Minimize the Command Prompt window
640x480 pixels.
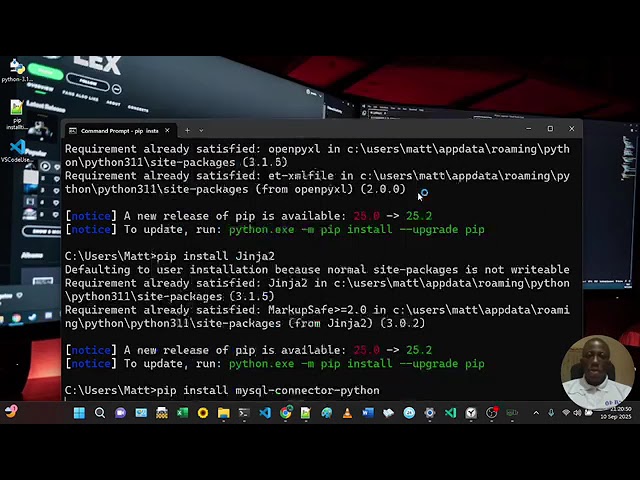(529, 129)
